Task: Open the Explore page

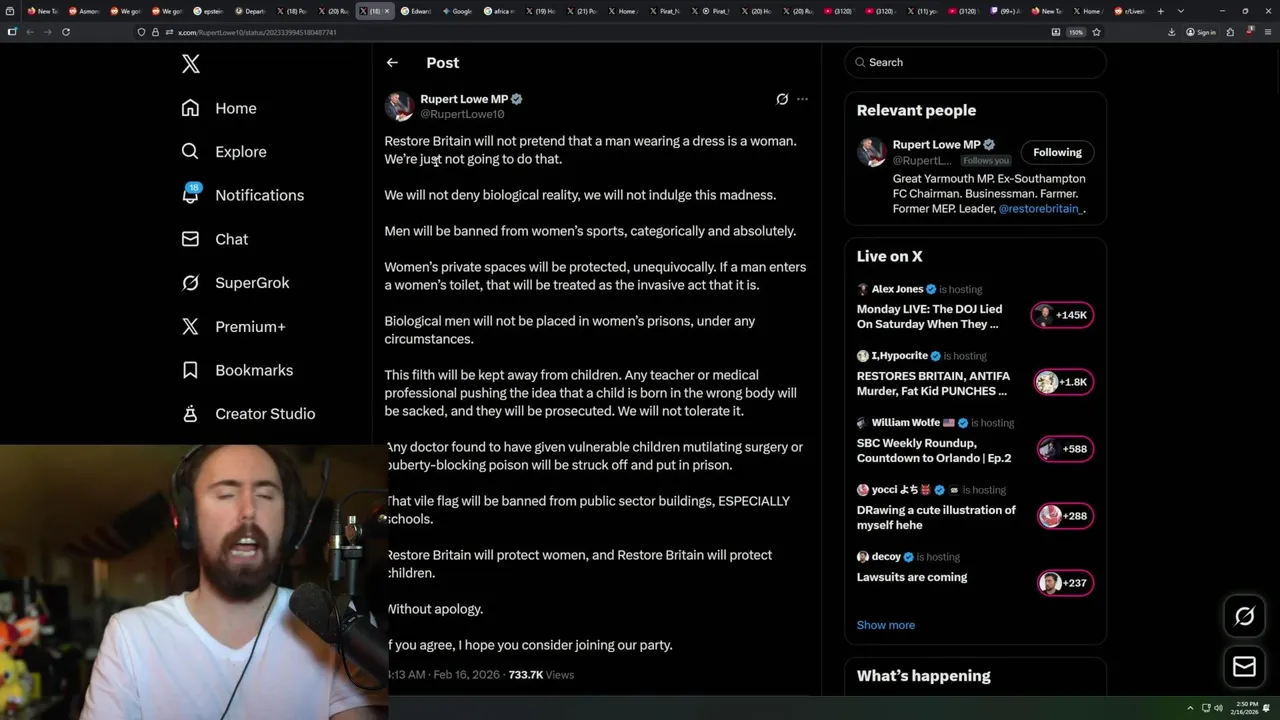Action: [224, 152]
